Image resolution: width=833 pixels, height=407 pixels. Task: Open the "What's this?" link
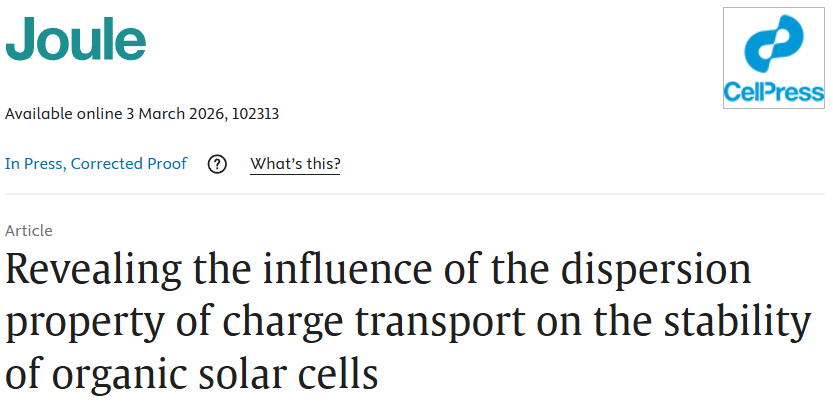(x=295, y=164)
